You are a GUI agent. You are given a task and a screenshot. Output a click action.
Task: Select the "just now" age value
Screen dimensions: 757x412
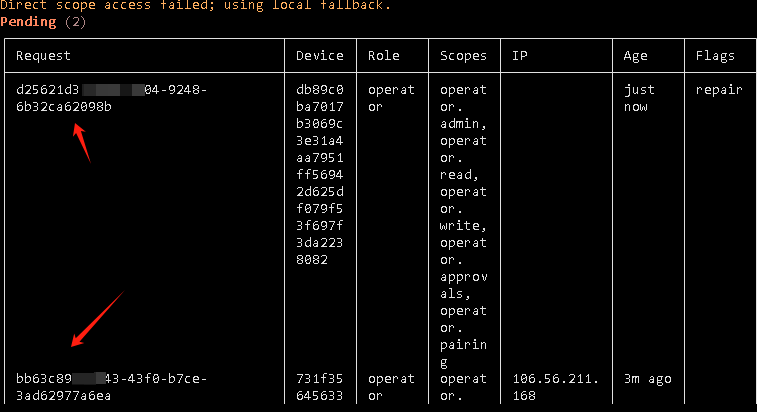(x=639, y=98)
